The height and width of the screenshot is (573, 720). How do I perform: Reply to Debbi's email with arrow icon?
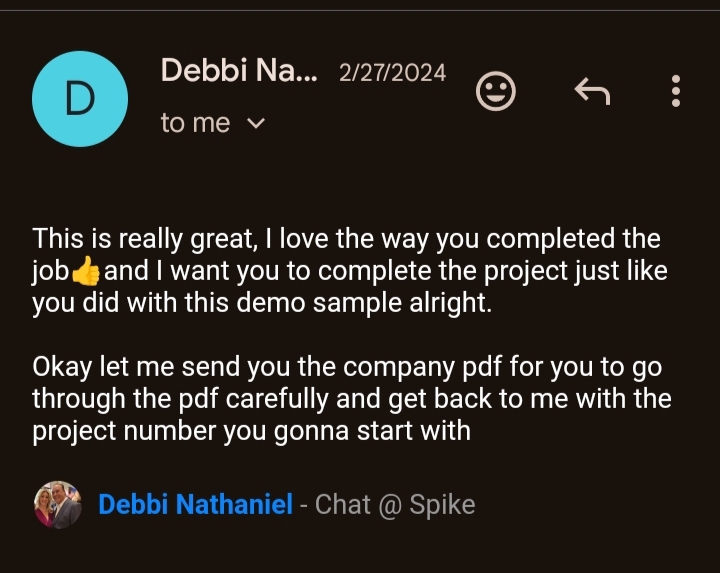pyautogui.click(x=592, y=92)
